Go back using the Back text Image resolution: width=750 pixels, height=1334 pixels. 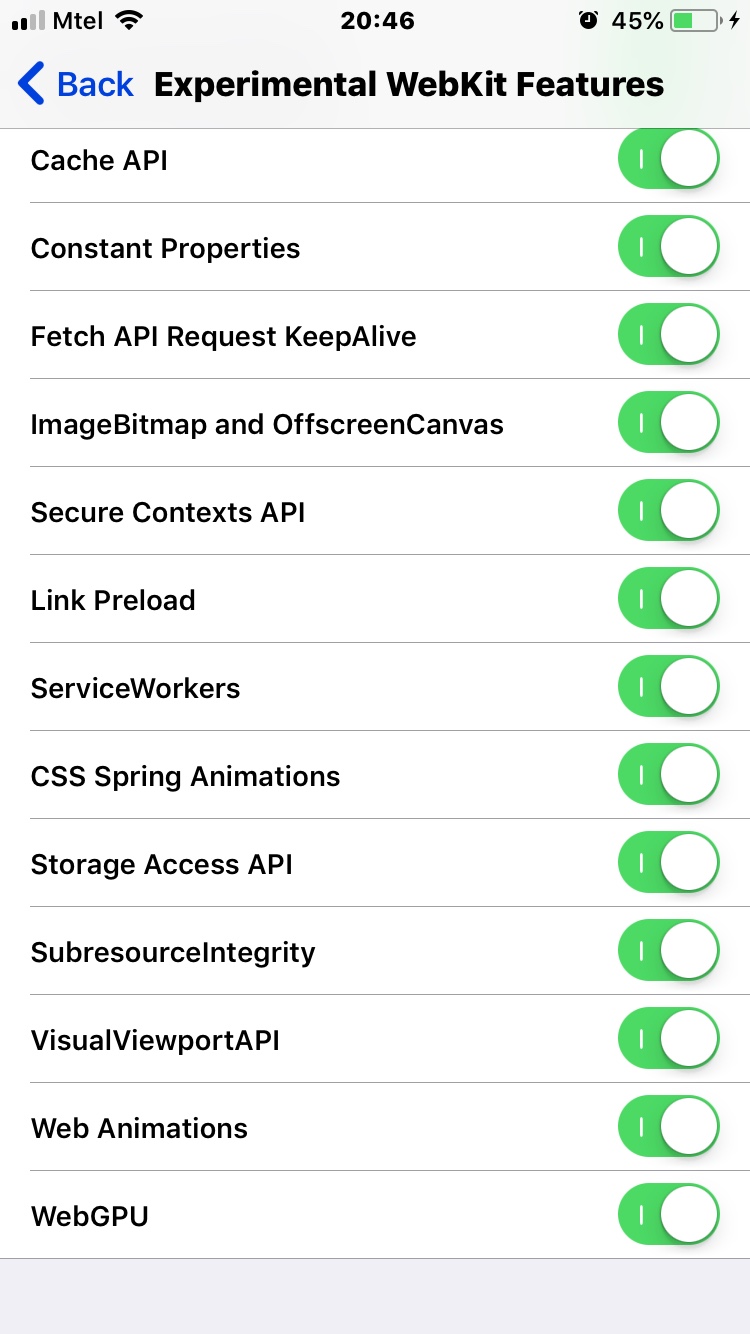pyautogui.click(x=95, y=84)
